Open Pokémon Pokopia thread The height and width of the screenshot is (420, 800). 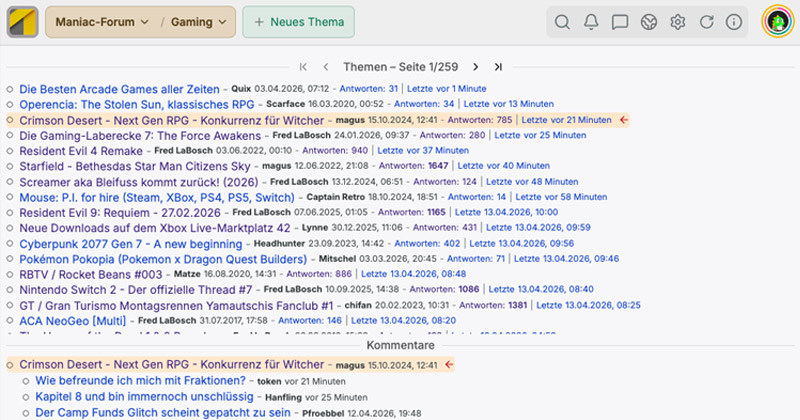tap(163, 259)
